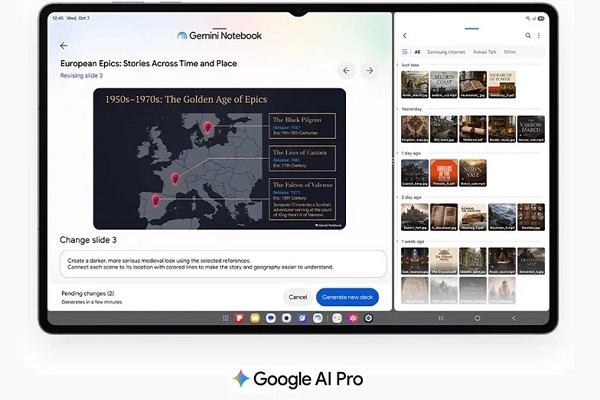Open the three-dot menu in file picker
The height and width of the screenshot is (400, 600).
click(x=539, y=35)
